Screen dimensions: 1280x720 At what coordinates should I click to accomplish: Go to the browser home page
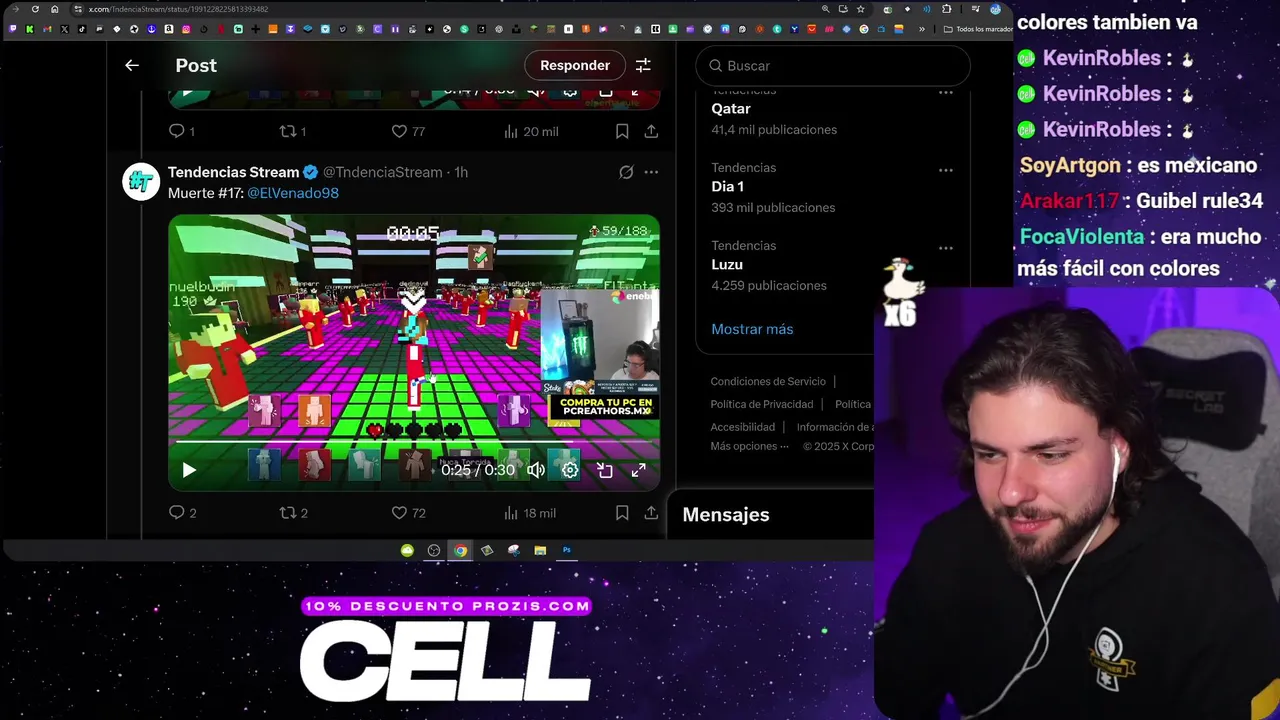(54, 9)
